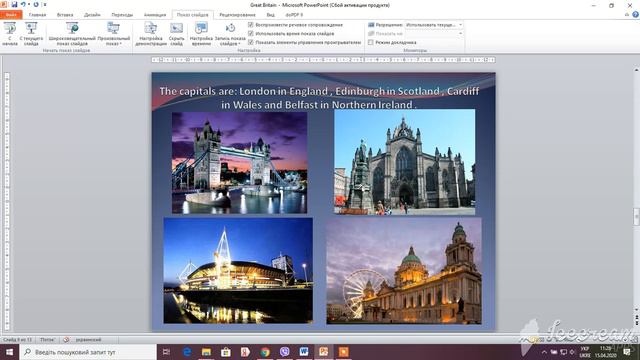Click PowerPoint Help question mark icon

tap(636, 14)
